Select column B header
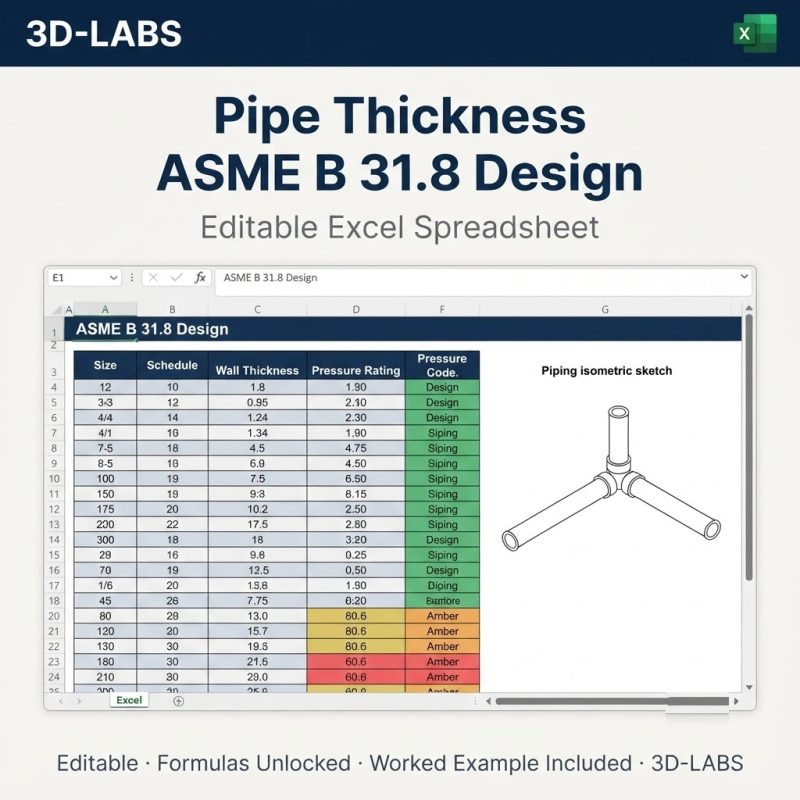800x800 pixels. coord(172,309)
